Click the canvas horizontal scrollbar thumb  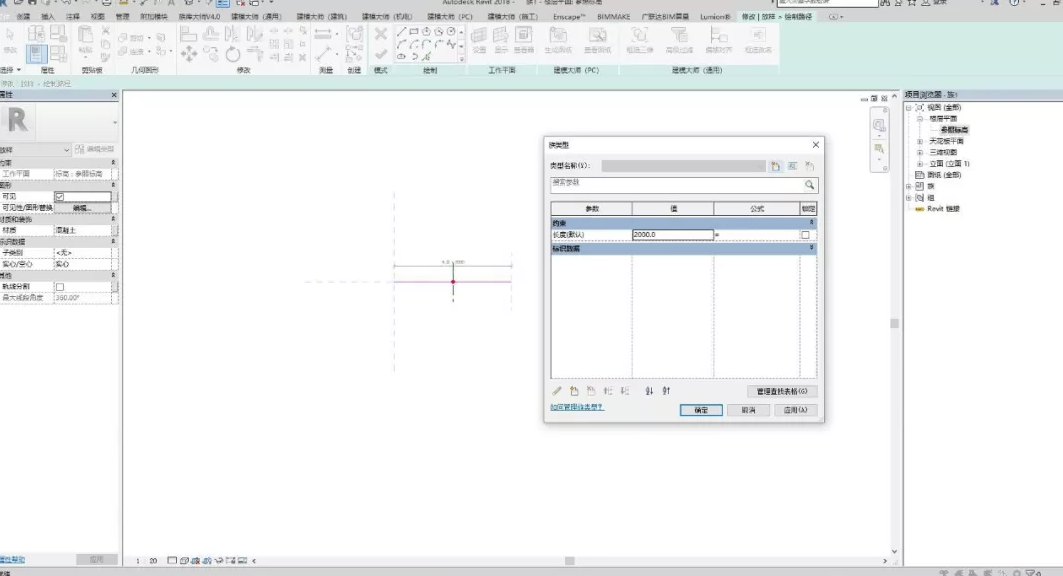tap(569, 560)
